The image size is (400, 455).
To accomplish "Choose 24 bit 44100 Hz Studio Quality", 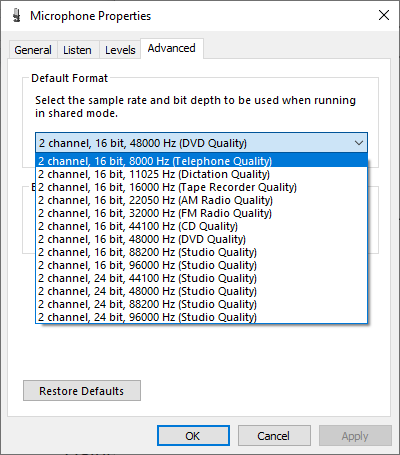I will click(x=201, y=278).
